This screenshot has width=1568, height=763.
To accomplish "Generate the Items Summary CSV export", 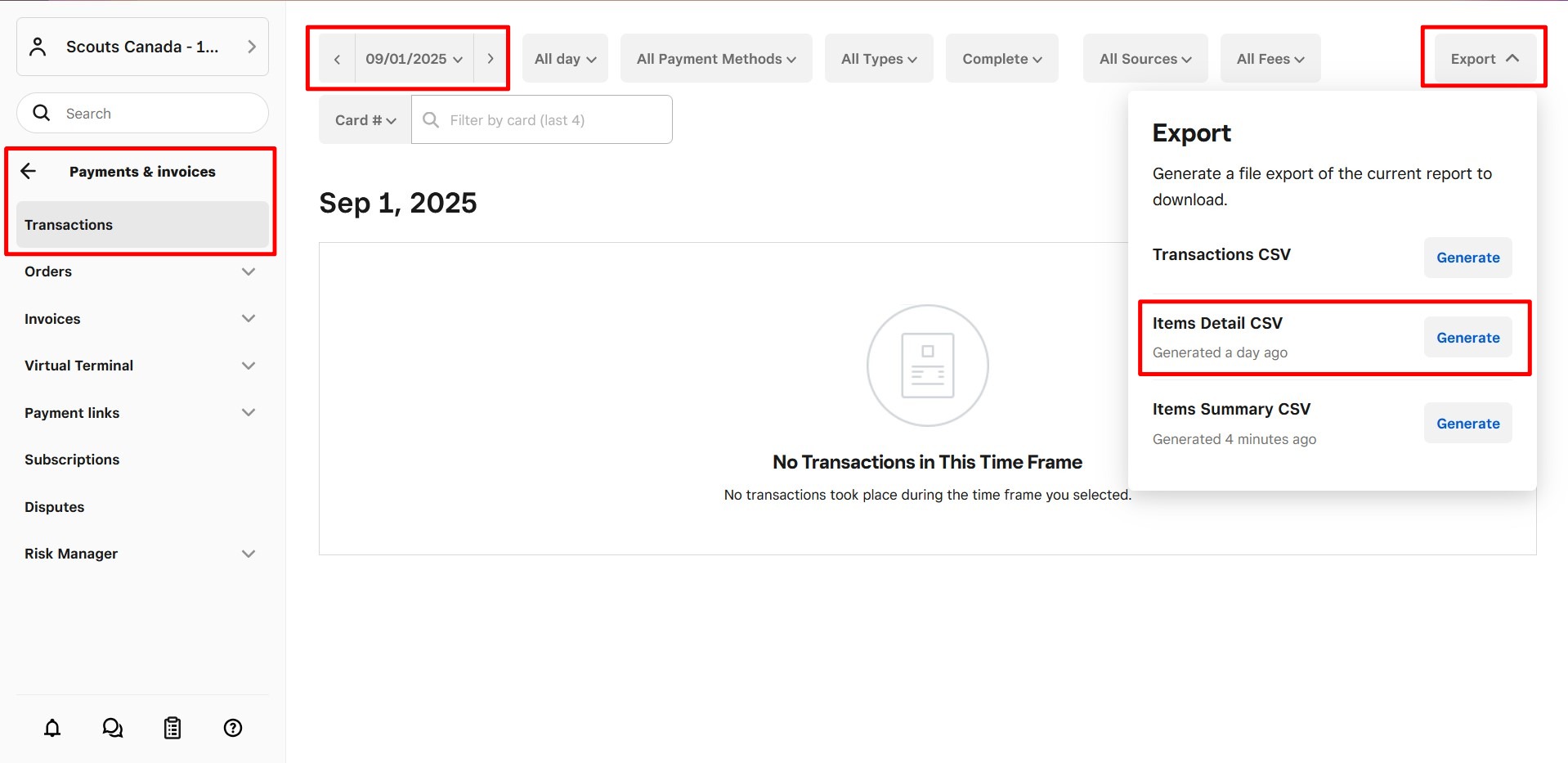I will [1467, 424].
